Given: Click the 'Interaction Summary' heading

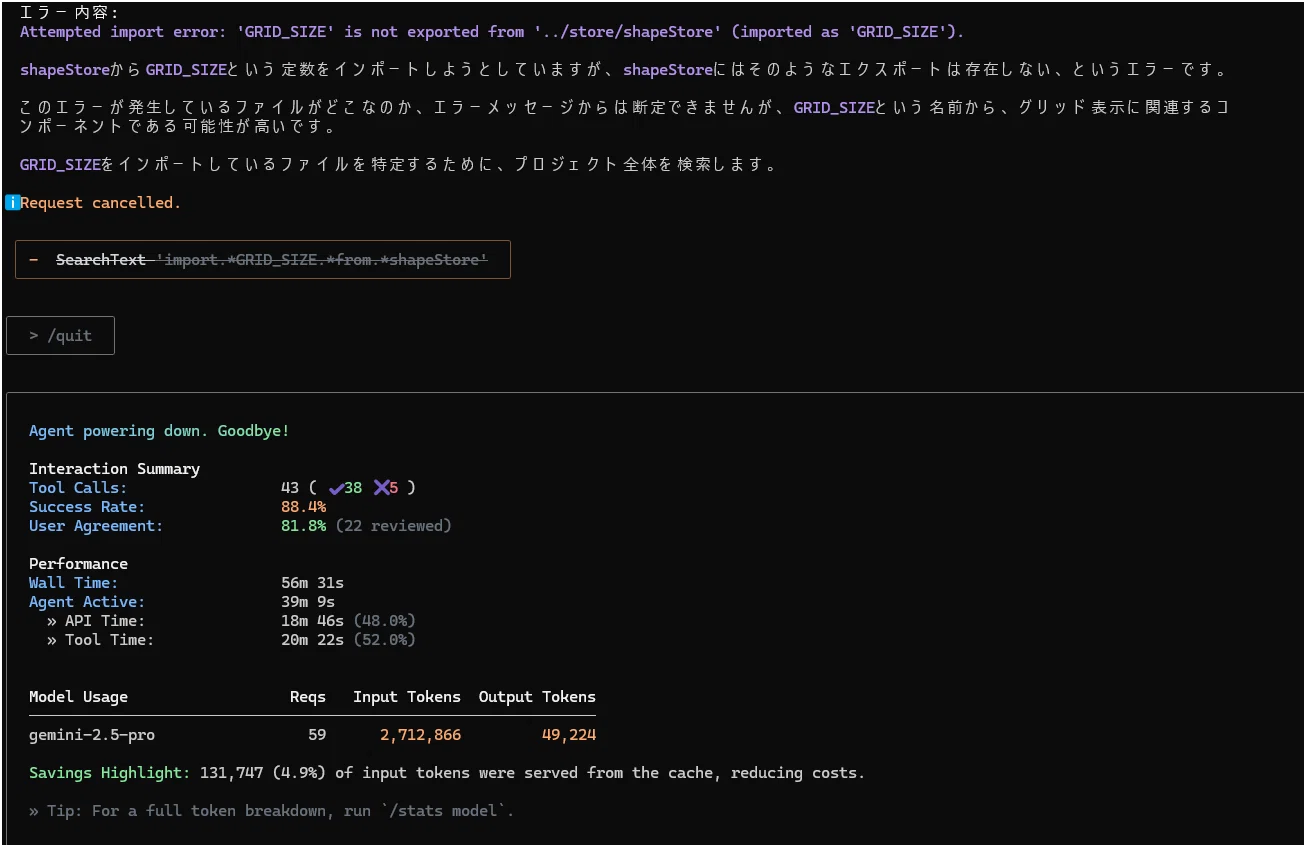Looking at the screenshot, I should [114, 469].
